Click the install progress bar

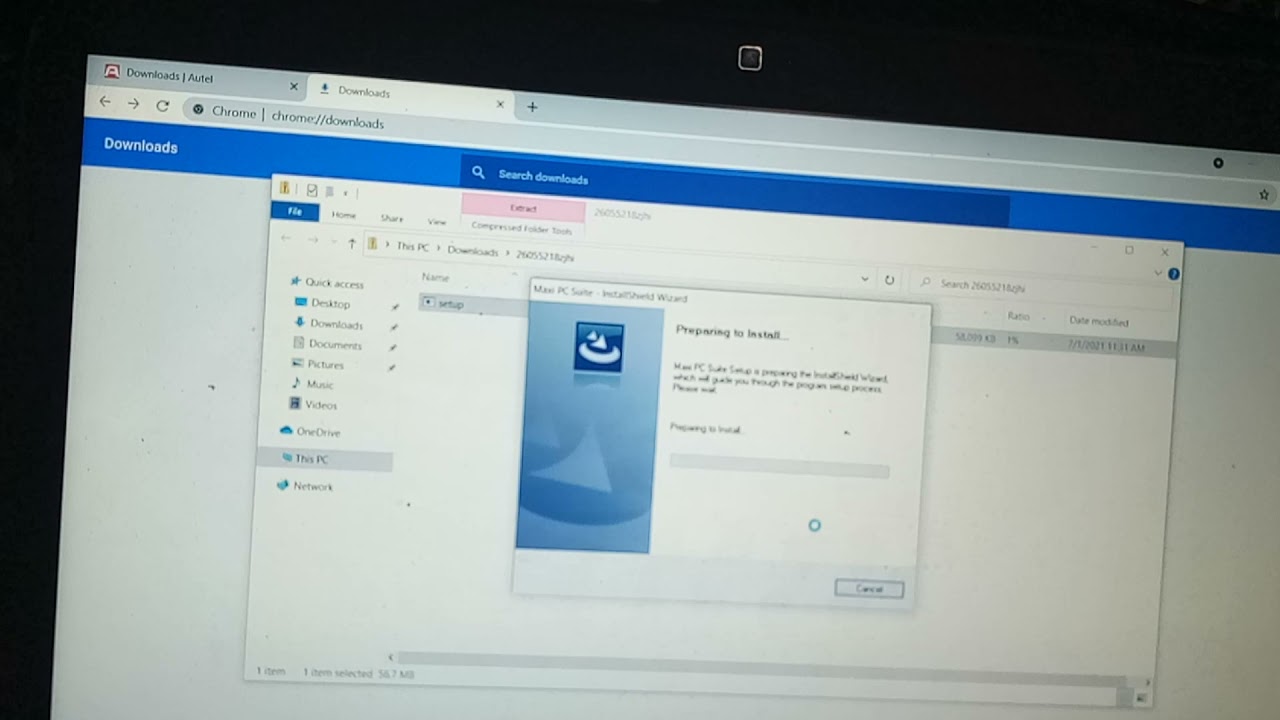pos(779,464)
